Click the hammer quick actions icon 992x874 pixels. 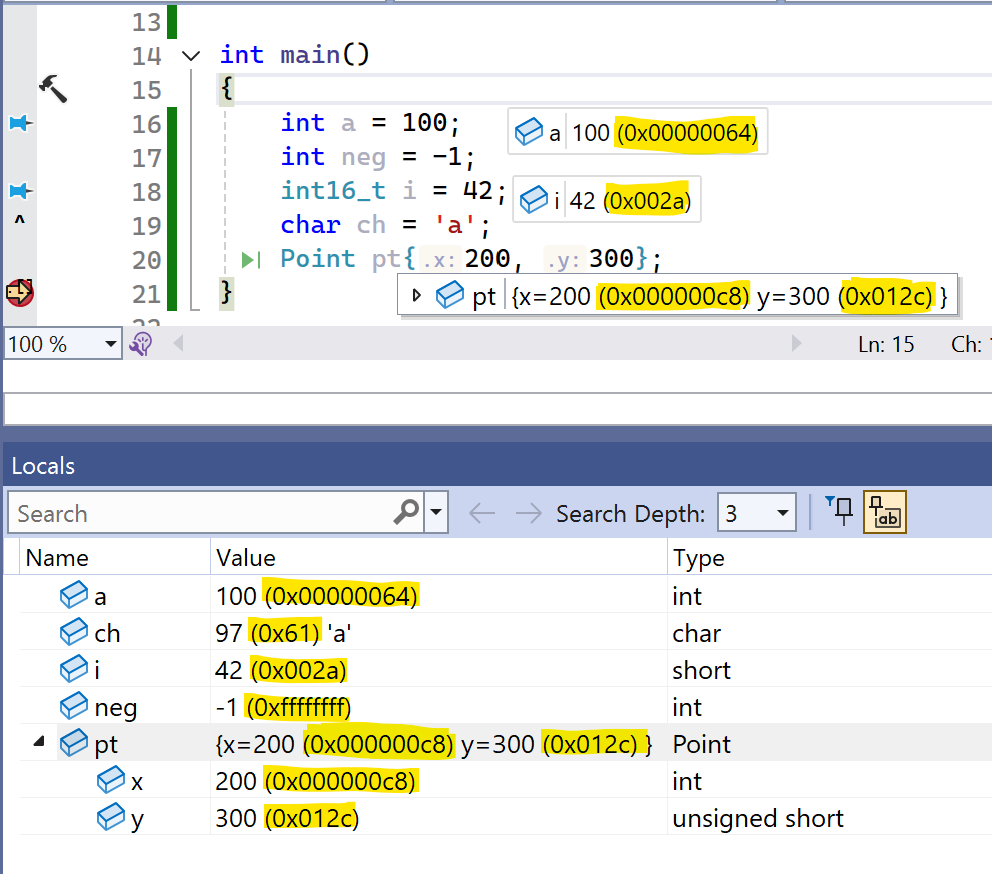(x=53, y=88)
